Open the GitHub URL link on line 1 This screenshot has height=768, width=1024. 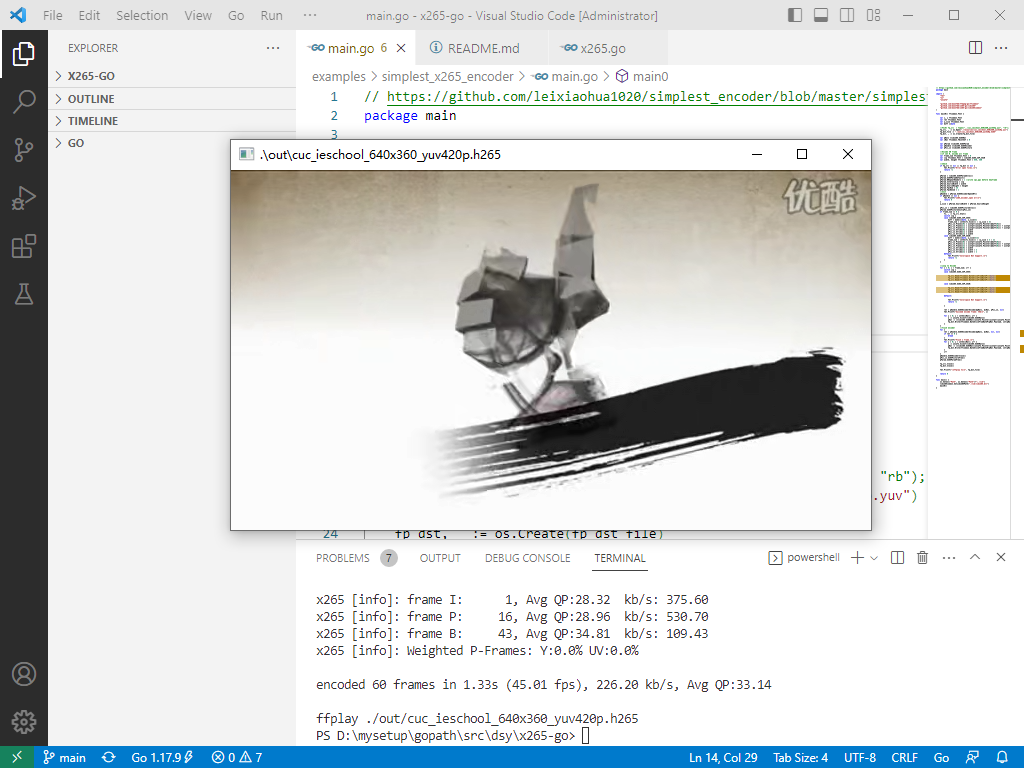pos(656,97)
